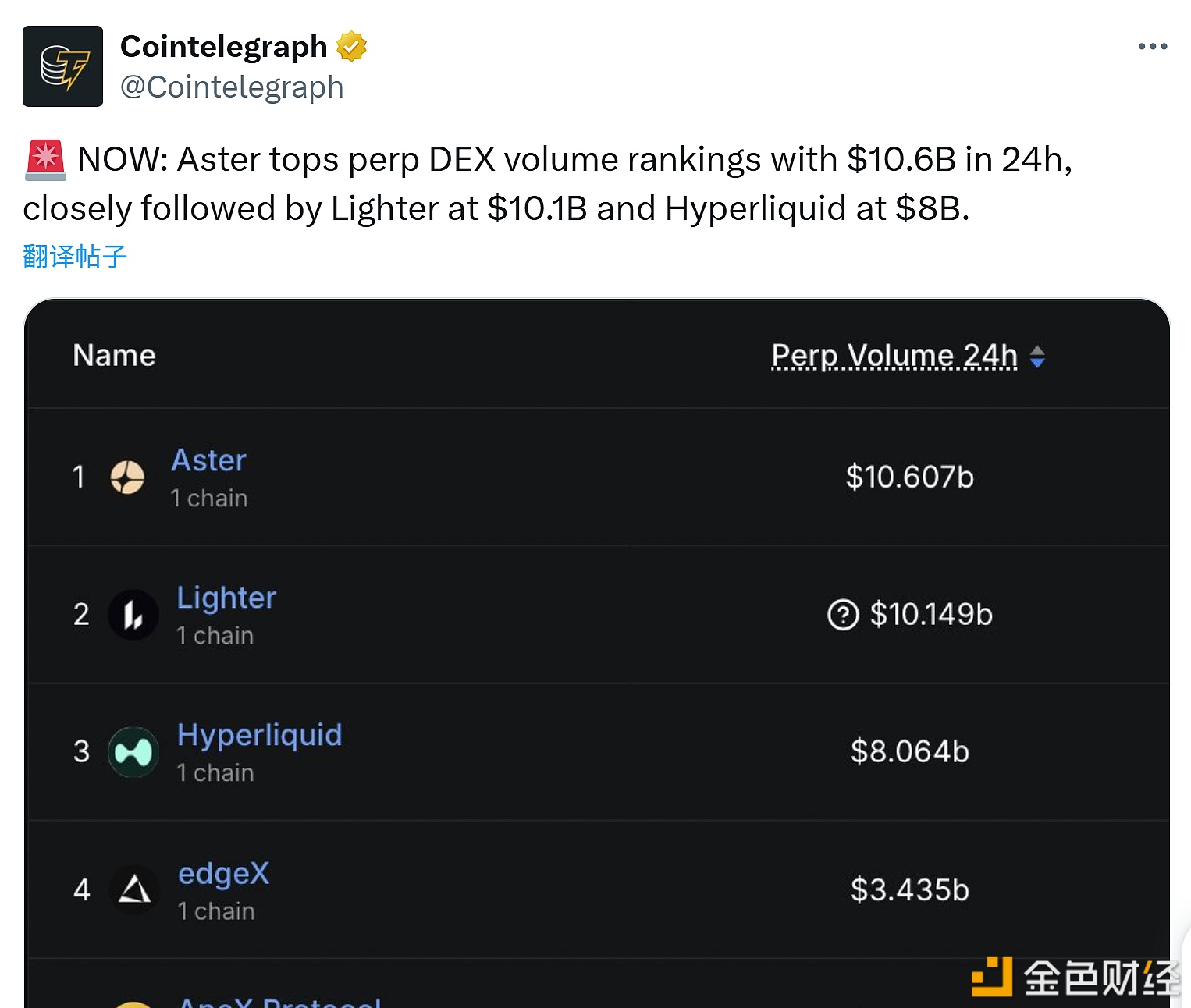Screen dimensions: 1191x1008
Task: Click the Aster $10.607b volume value
Action: [x=909, y=477]
